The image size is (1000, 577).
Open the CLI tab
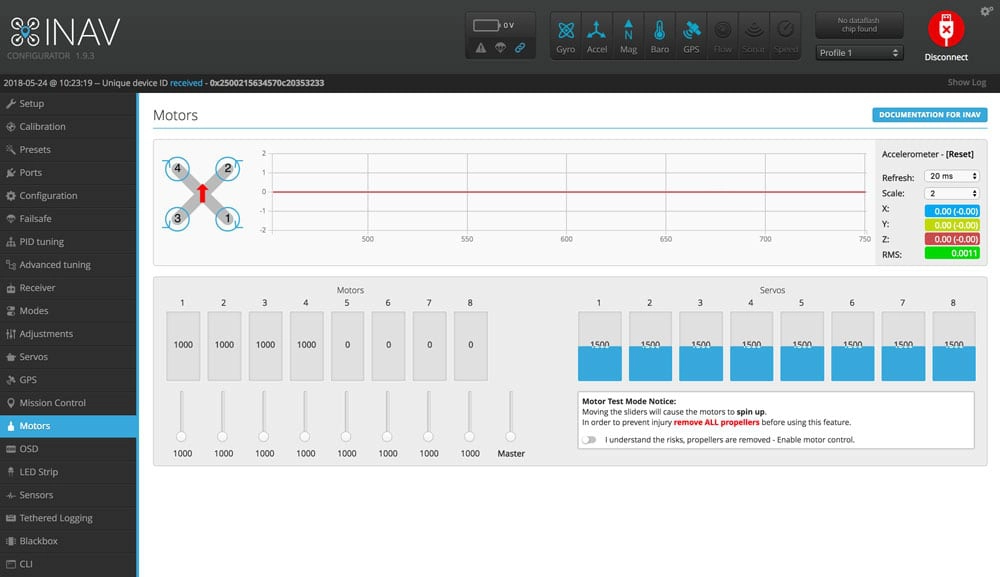(68, 564)
